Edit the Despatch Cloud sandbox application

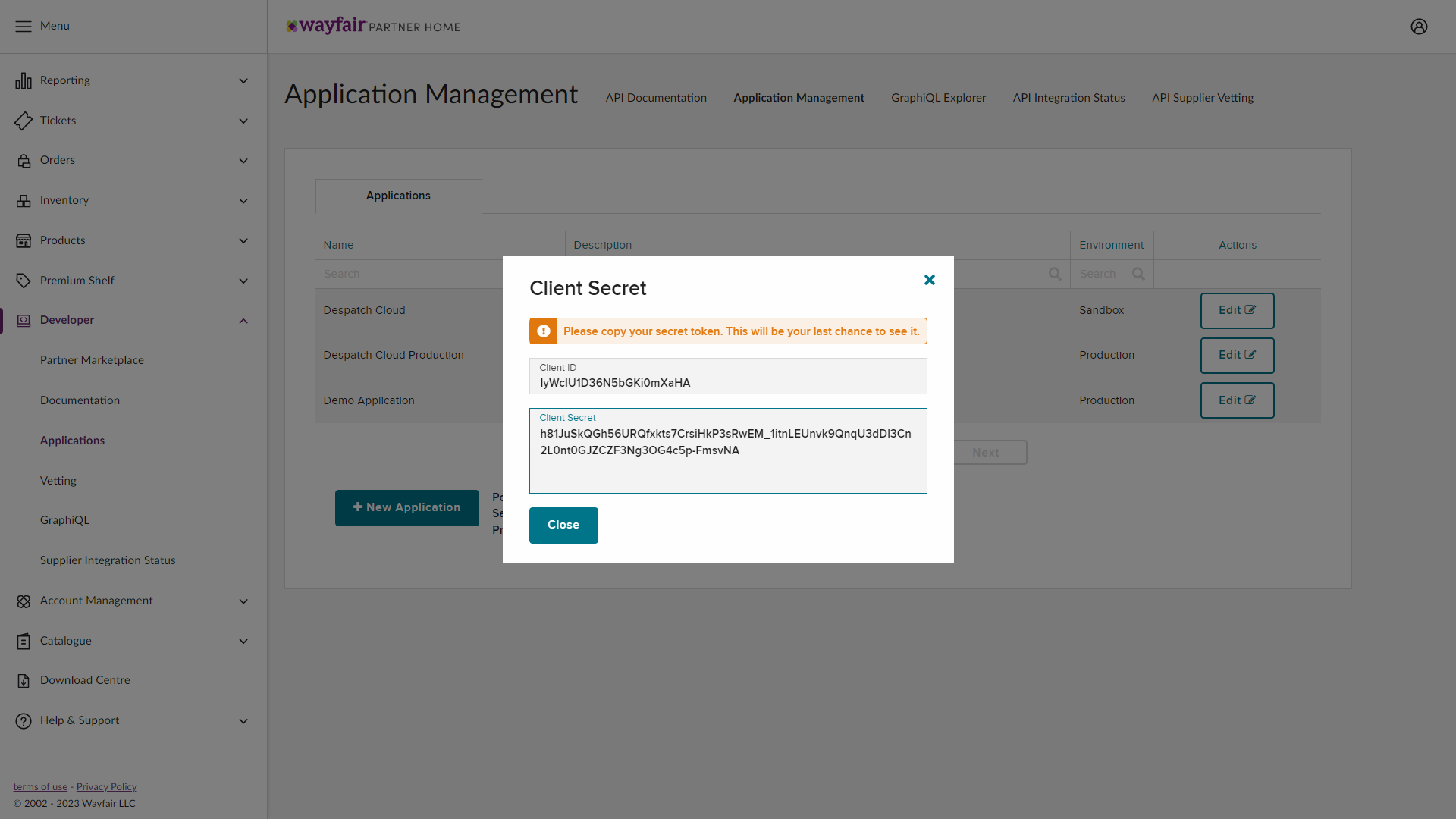click(x=1237, y=311)
